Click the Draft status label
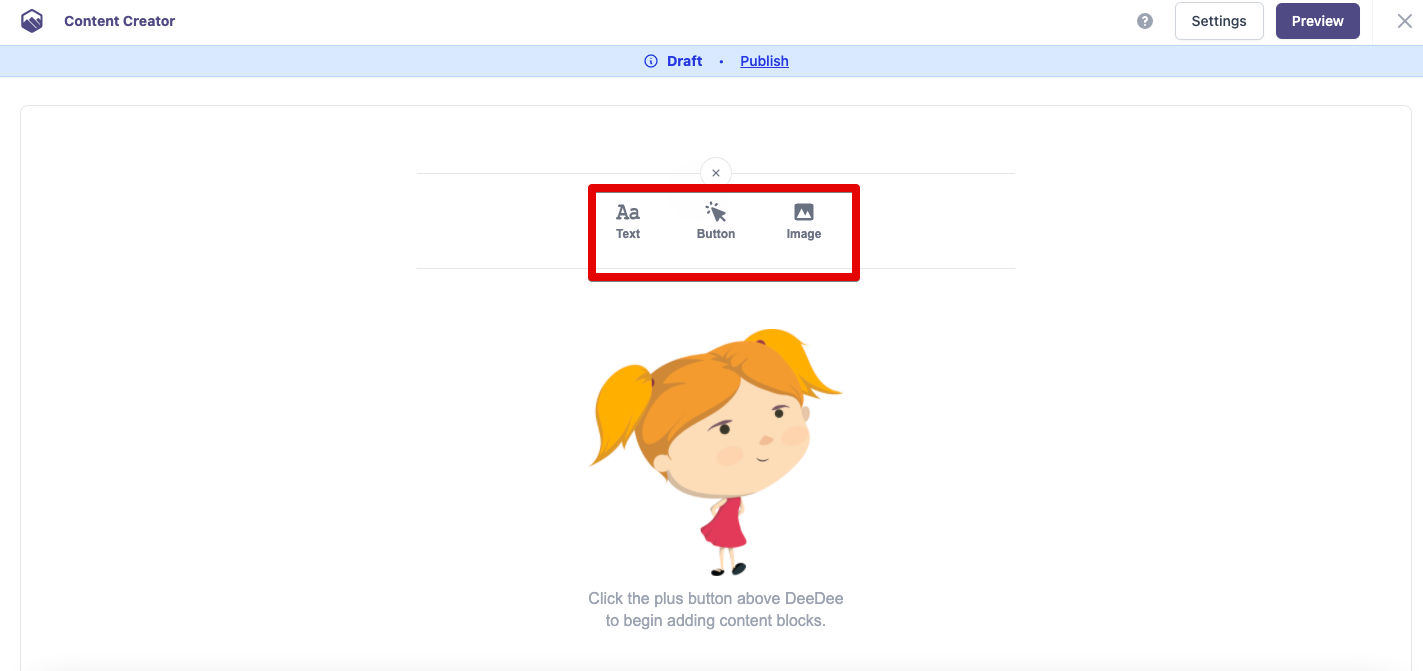This screenshot has height=671, width=1423. (x=684, y=61)
